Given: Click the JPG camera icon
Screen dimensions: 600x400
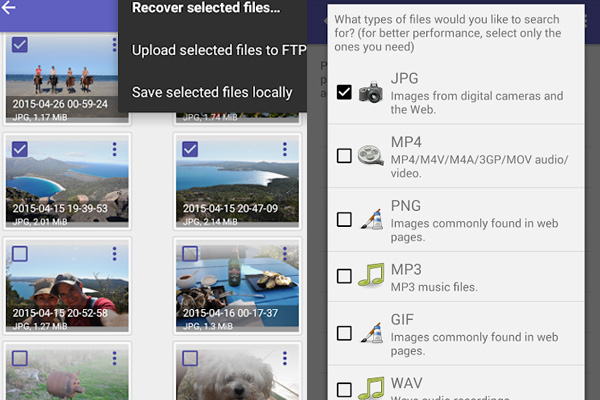Looking at the screenshot, I should [x=371, y=92].
